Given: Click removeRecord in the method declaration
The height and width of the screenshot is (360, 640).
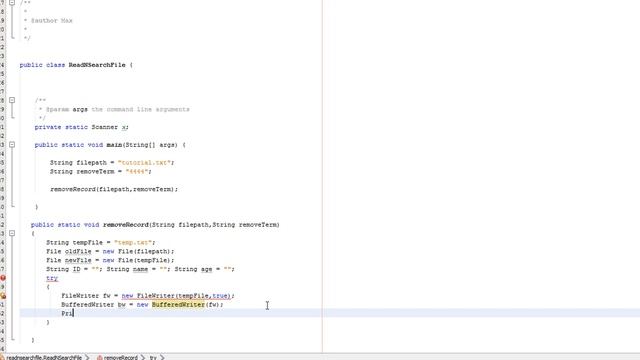Looking at the screenshot, I should 126,225.
